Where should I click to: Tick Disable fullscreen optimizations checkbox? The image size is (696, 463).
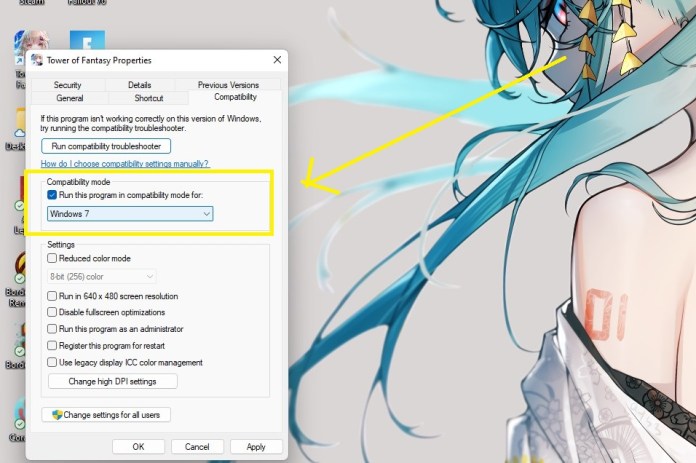click(52, 312)
